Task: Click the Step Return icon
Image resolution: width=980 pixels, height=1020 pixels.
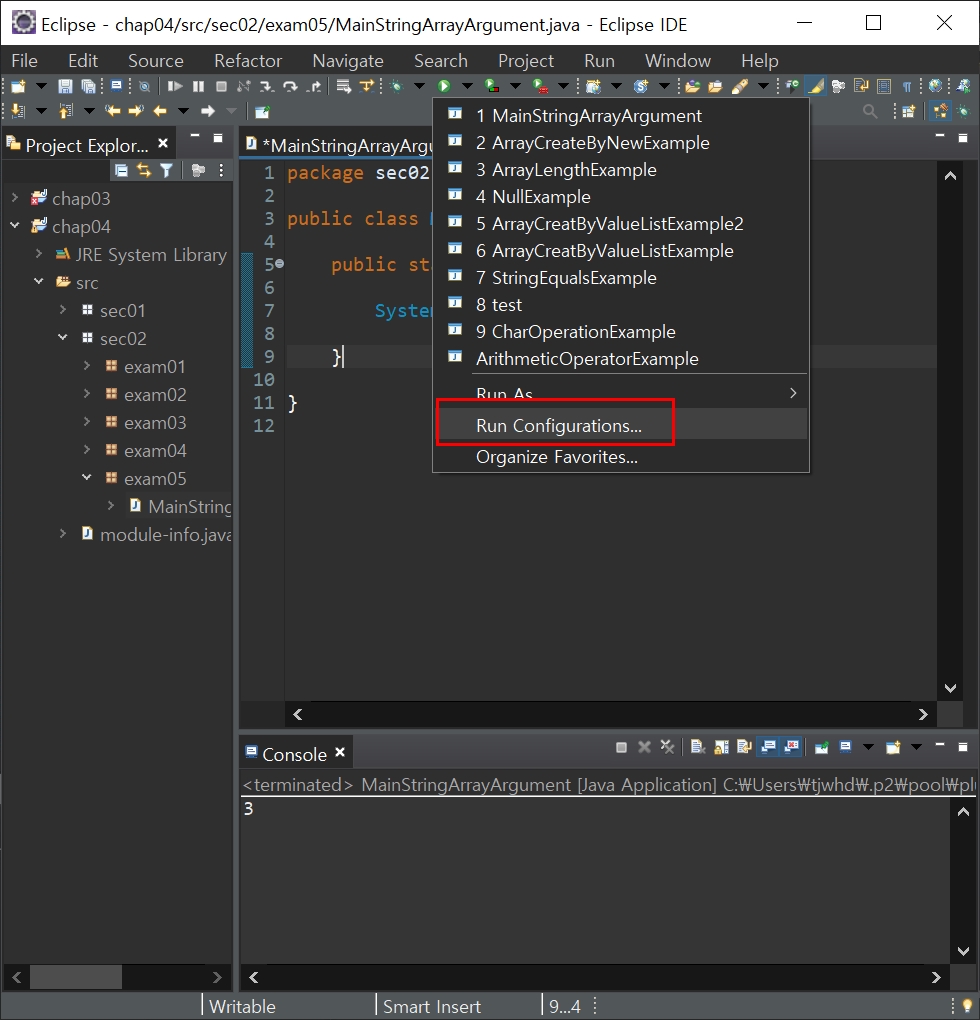Action: click(313, 86)
